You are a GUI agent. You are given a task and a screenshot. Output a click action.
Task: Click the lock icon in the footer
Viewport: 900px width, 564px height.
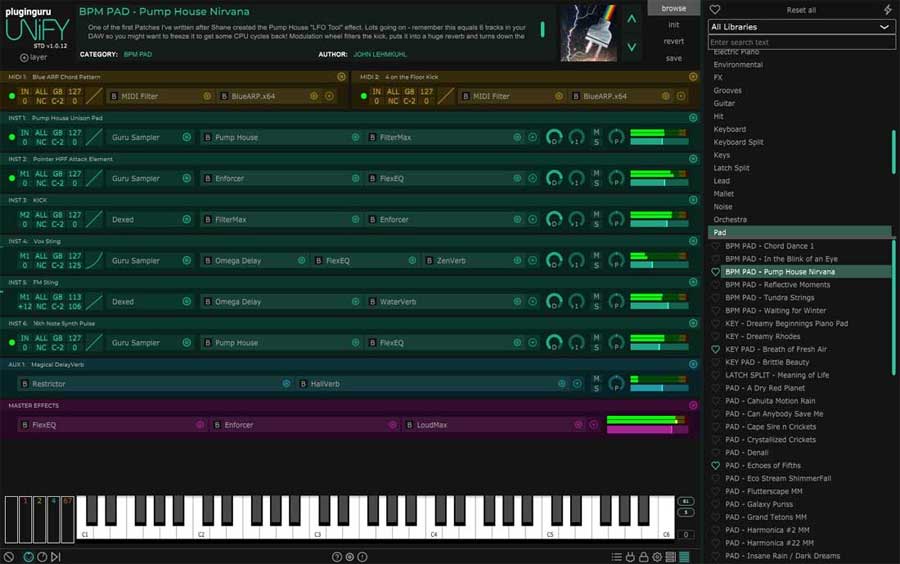[x=643, y=557]
